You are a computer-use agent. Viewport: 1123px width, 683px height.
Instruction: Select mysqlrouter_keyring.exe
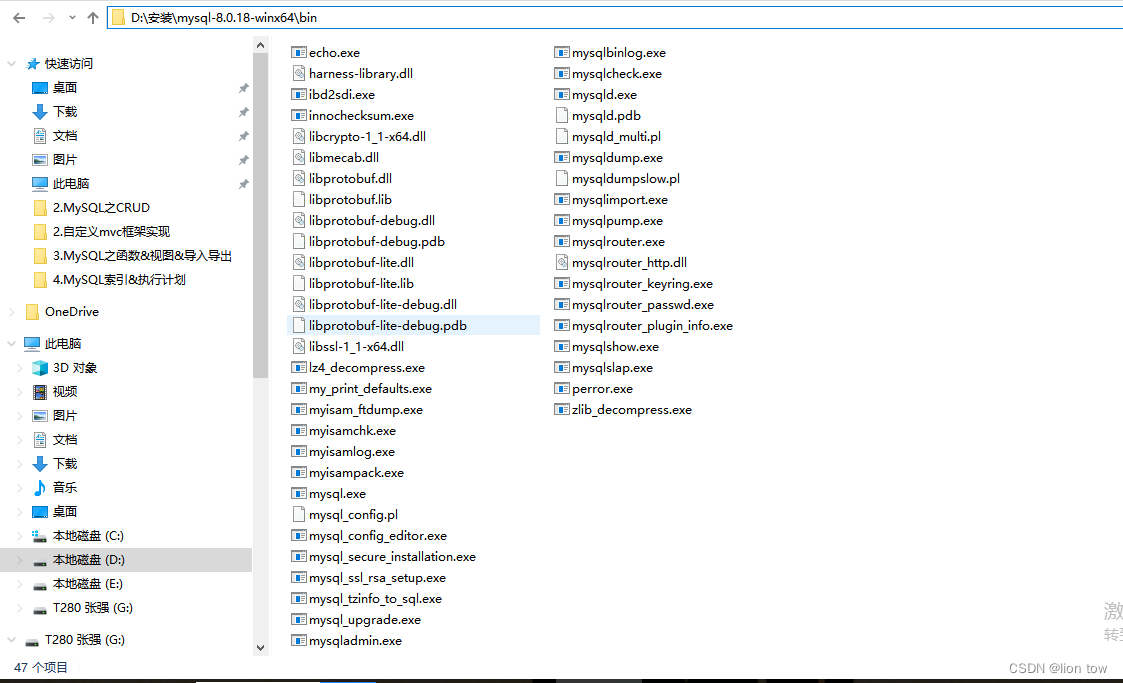pos(642,284)
